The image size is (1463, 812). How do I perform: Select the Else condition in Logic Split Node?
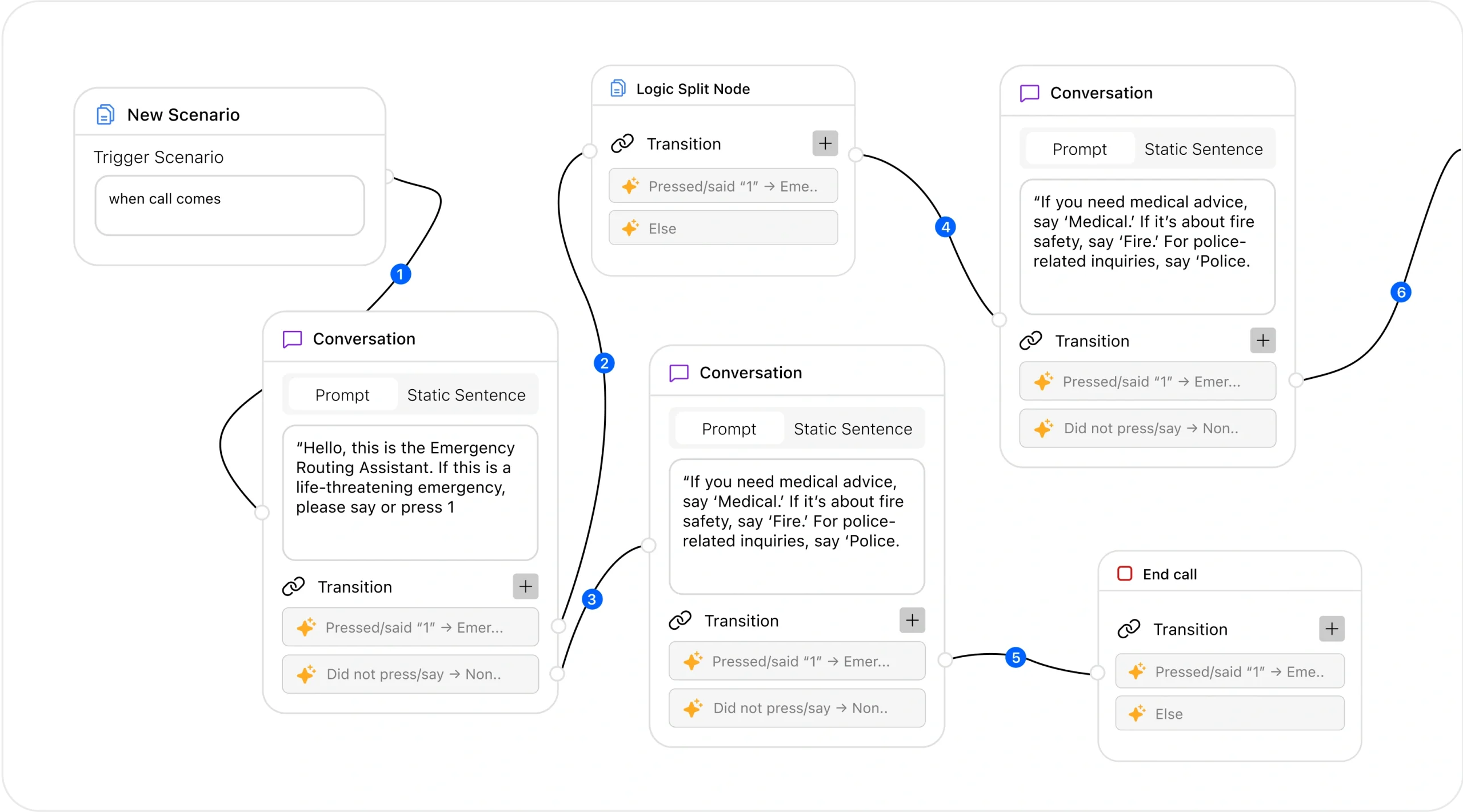(x=723, y=229)
